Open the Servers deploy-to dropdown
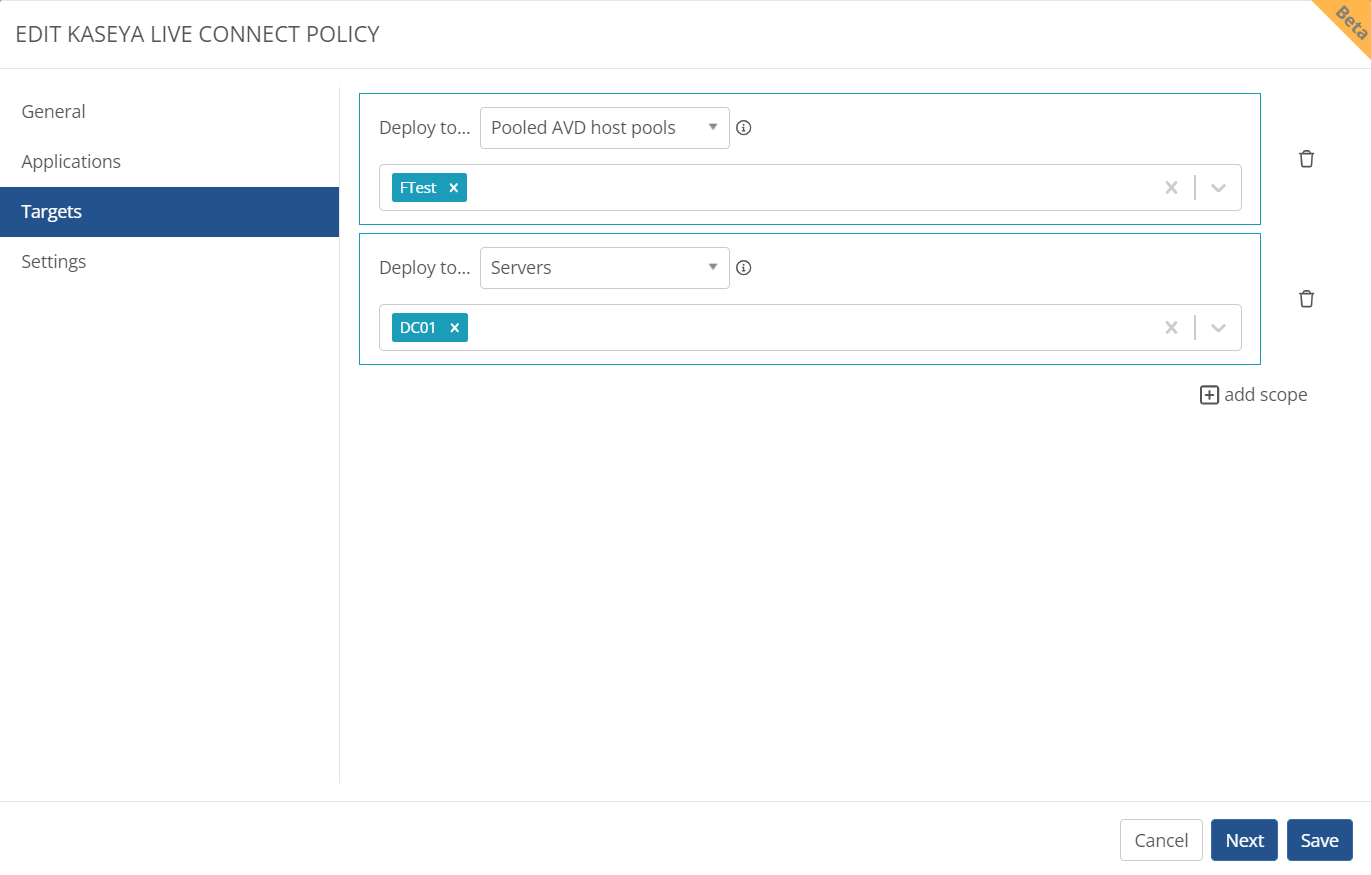 pyautogui.click(x=604, y=268)
